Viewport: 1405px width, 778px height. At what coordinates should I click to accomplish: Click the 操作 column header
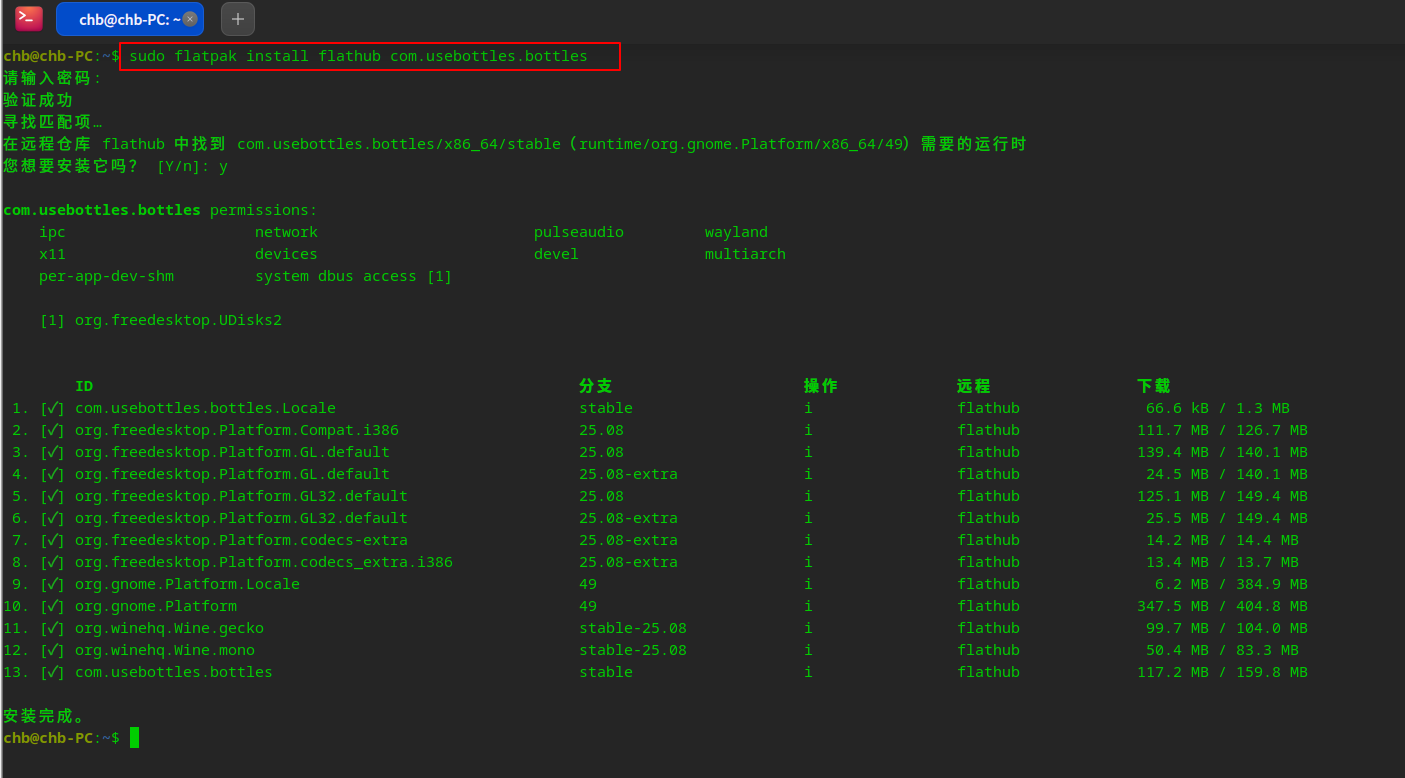(x=821, y=386)
